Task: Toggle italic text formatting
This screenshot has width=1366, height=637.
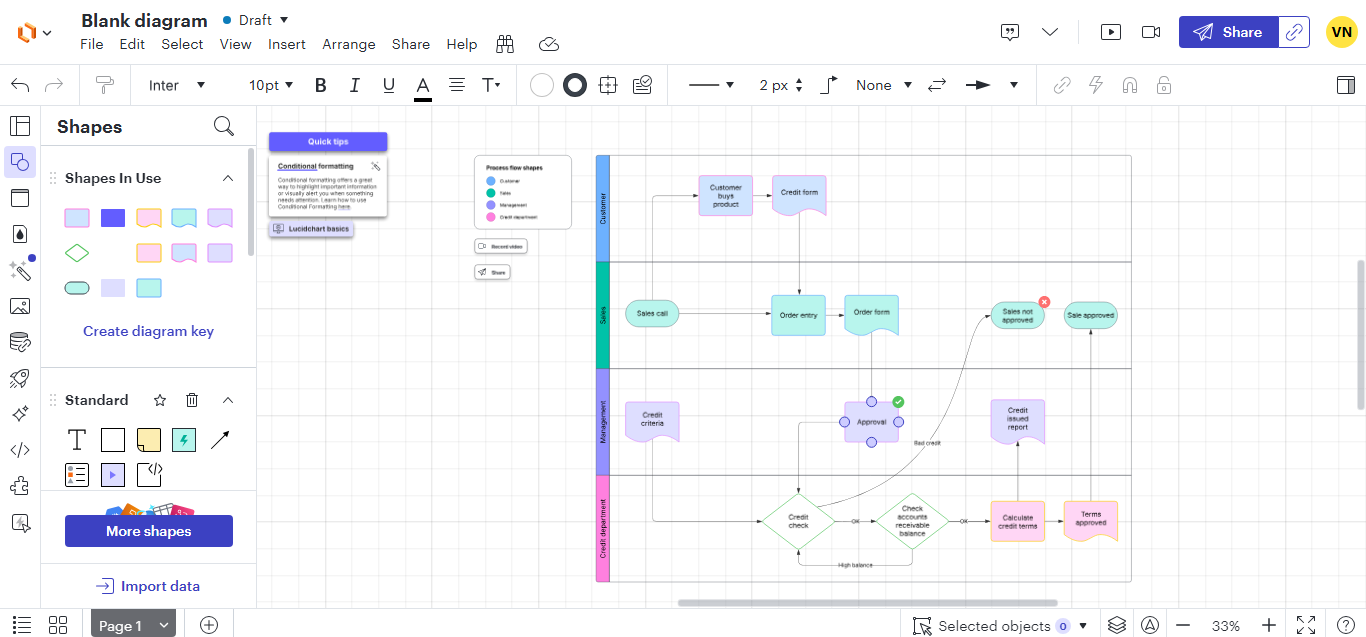Action: (354, 85)
